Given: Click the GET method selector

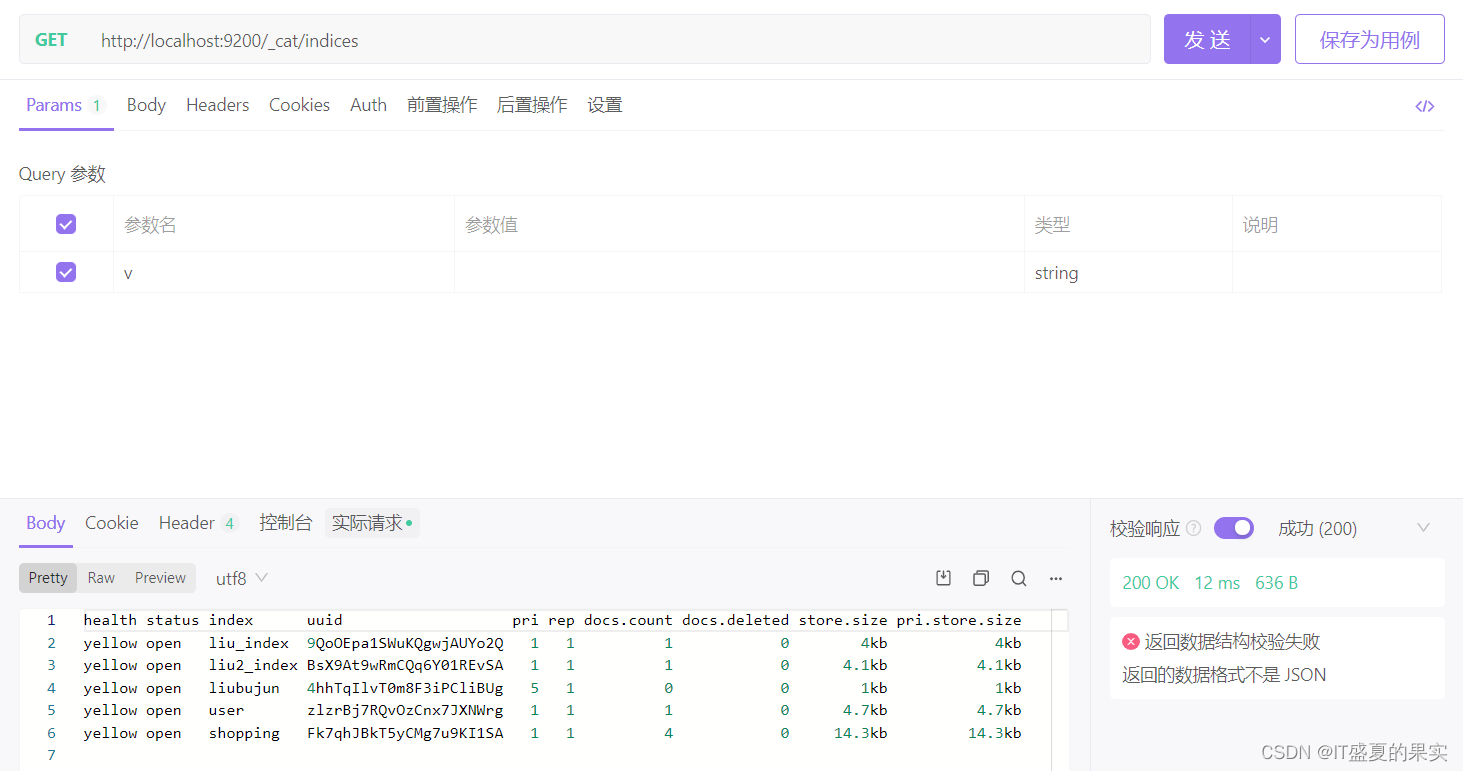Looking at the screenshot, I should pos(51,40).
